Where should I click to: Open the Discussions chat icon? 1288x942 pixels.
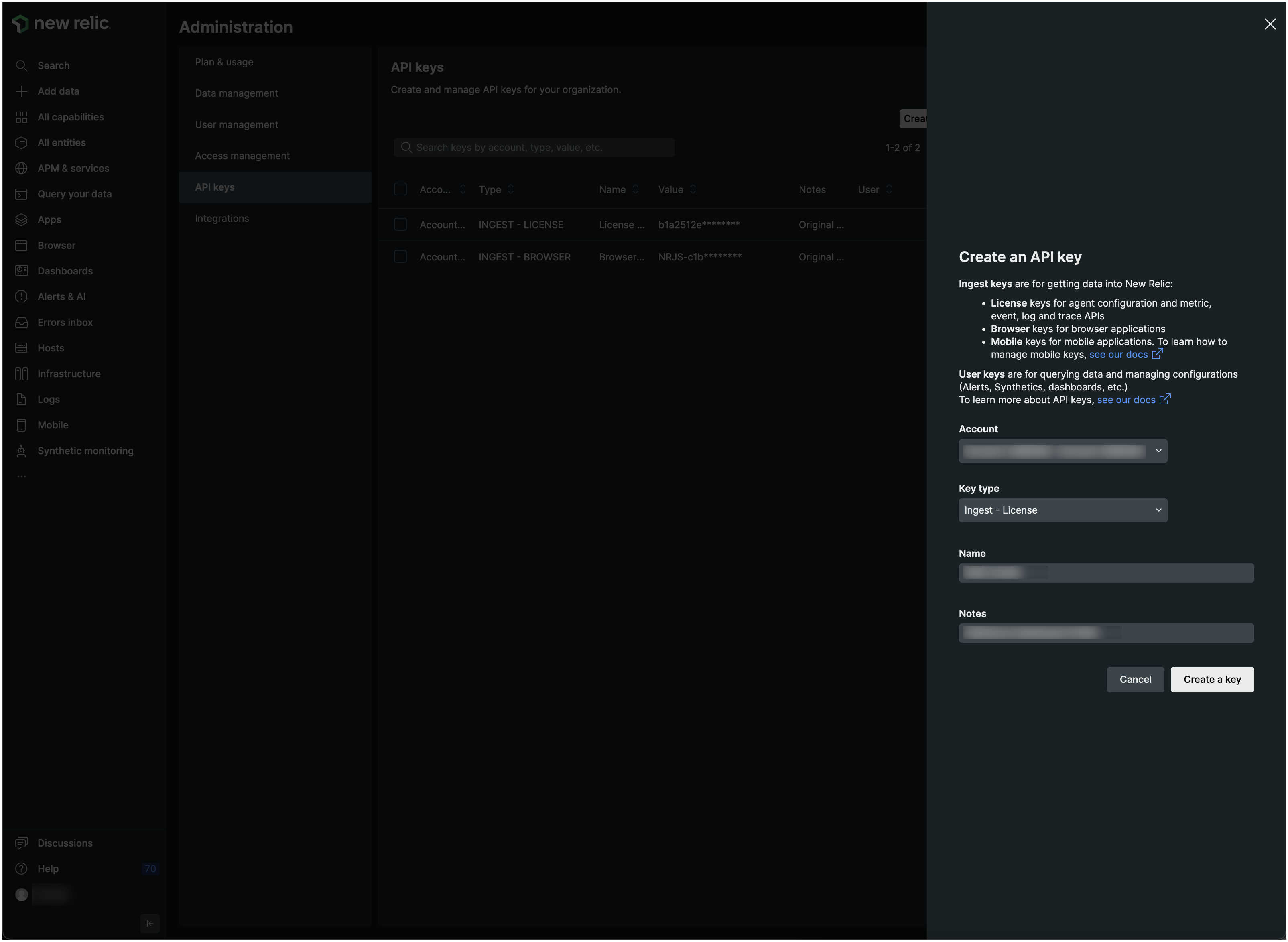point(22,843)
